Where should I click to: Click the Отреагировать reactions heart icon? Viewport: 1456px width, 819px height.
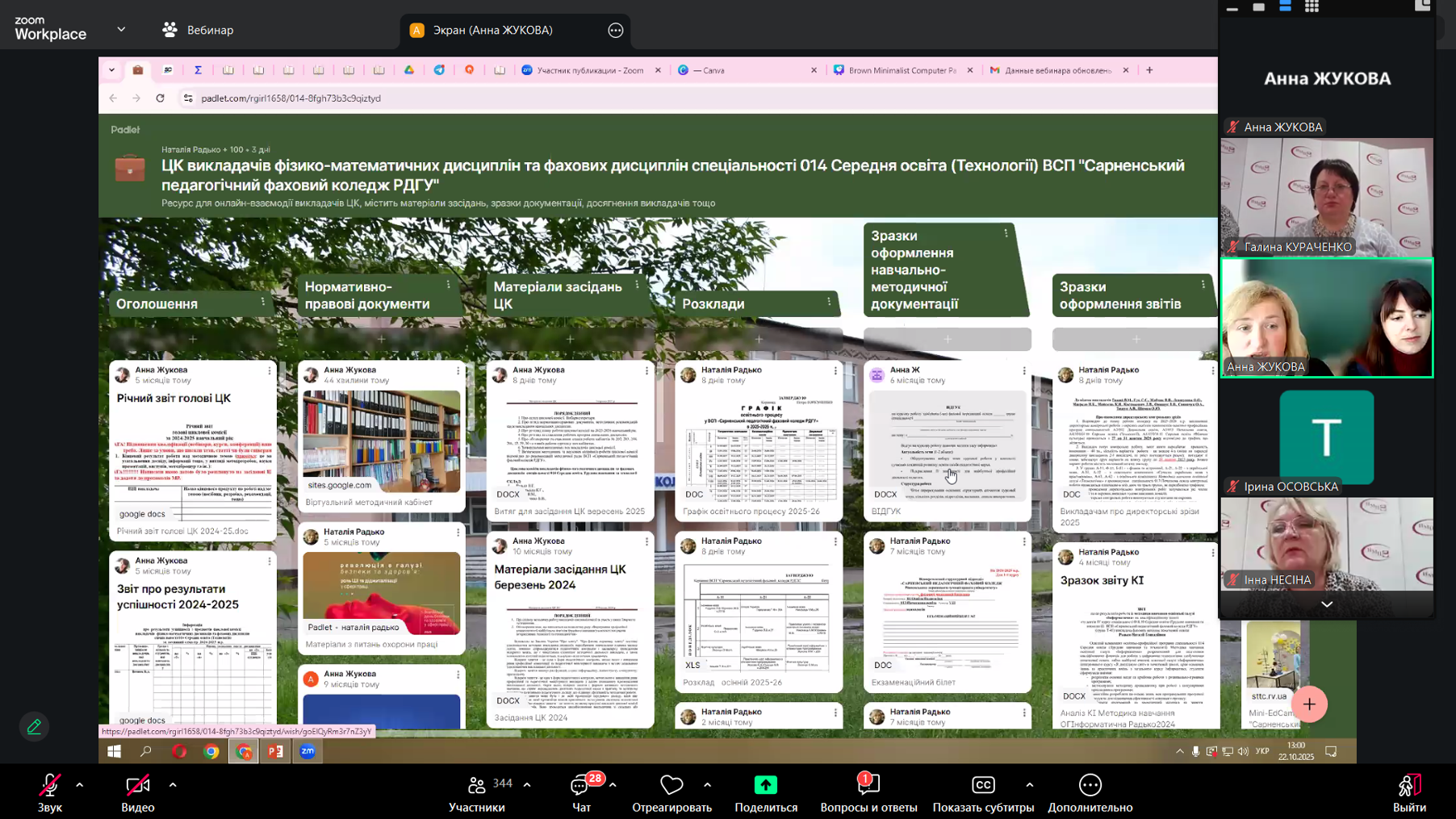(671, 785)
